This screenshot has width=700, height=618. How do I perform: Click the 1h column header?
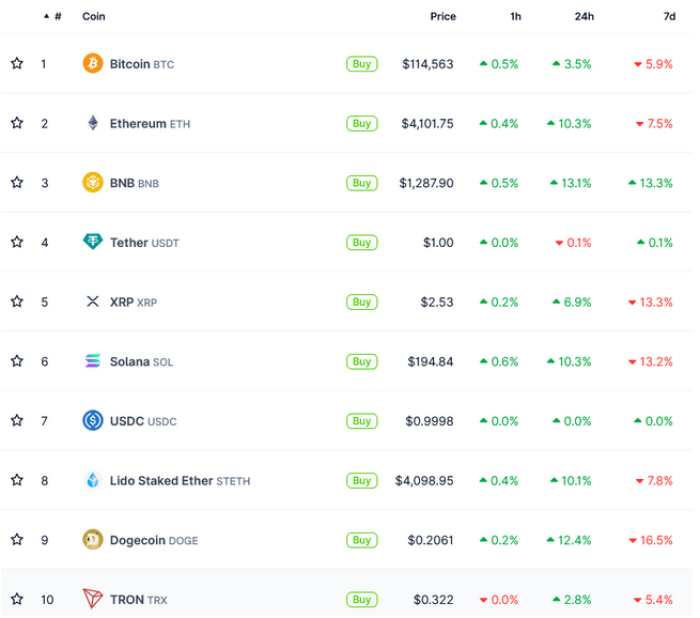515,17
